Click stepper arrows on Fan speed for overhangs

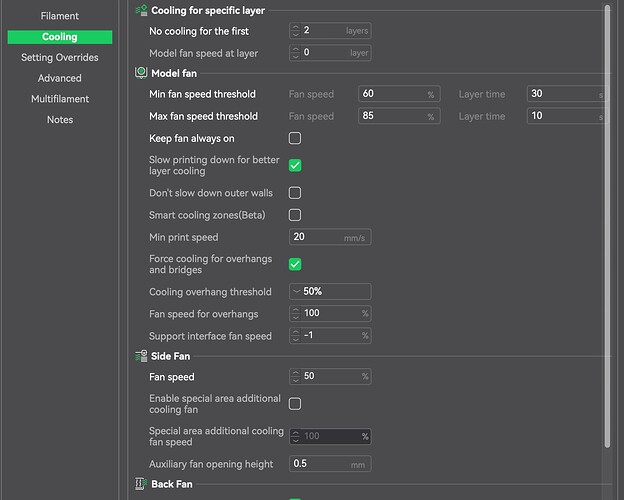pos(296,314)
